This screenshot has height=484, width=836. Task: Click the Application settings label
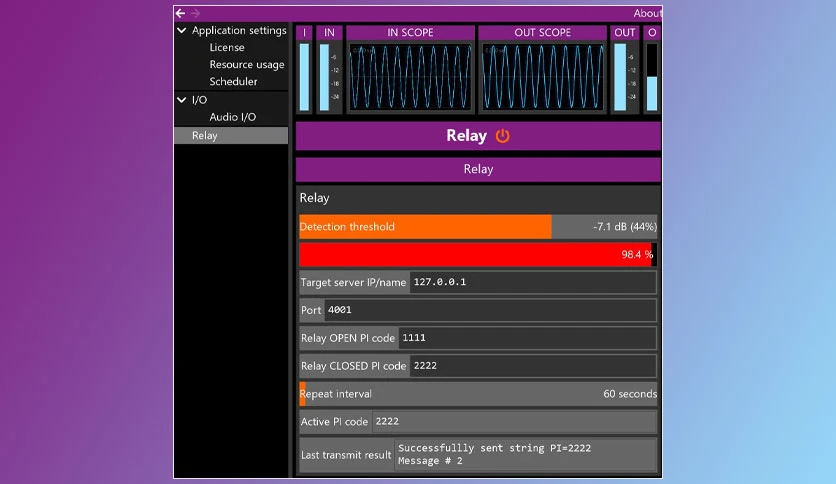pyautogui.click(x=239, y=30)
